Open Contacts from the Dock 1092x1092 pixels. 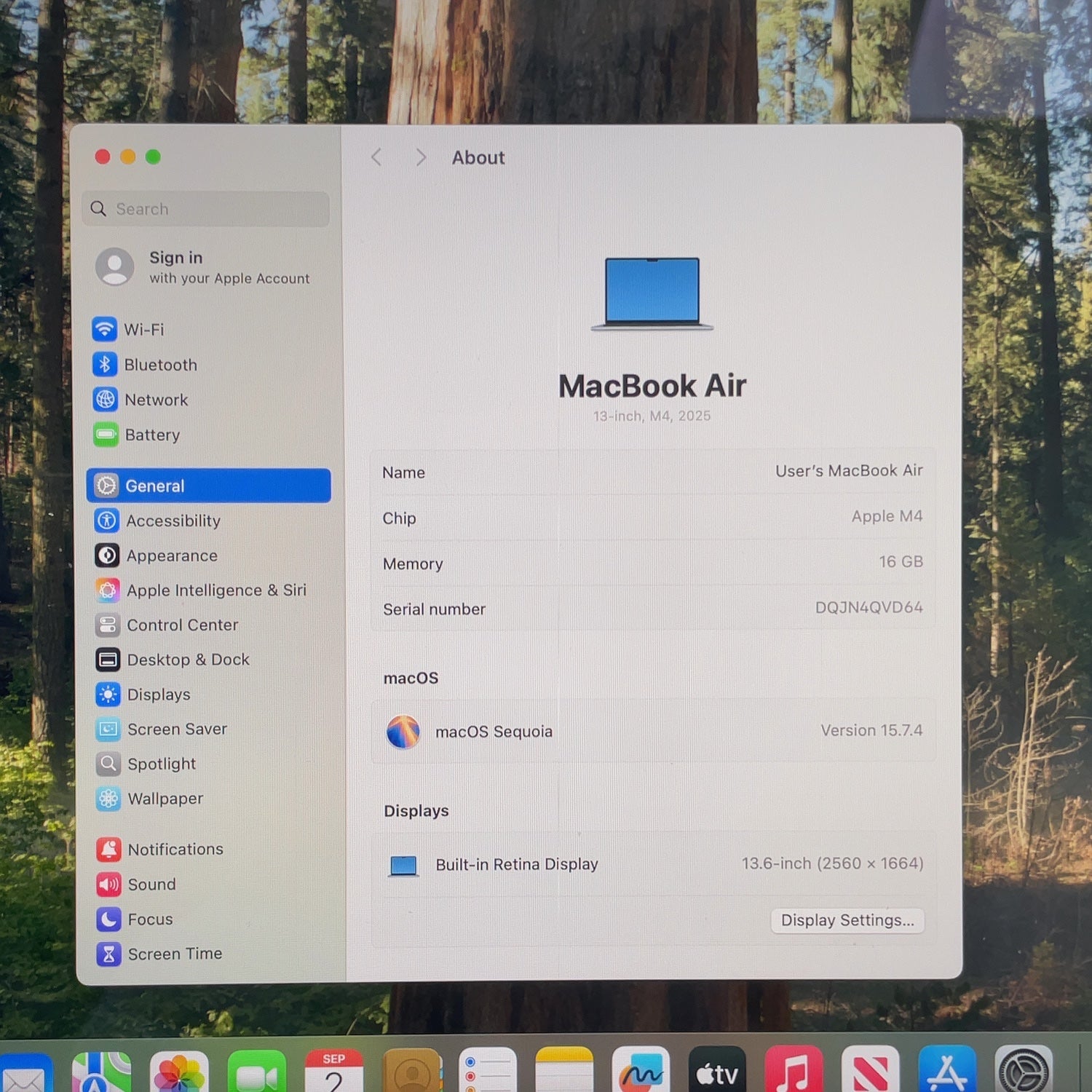(x=411, y=1072)
